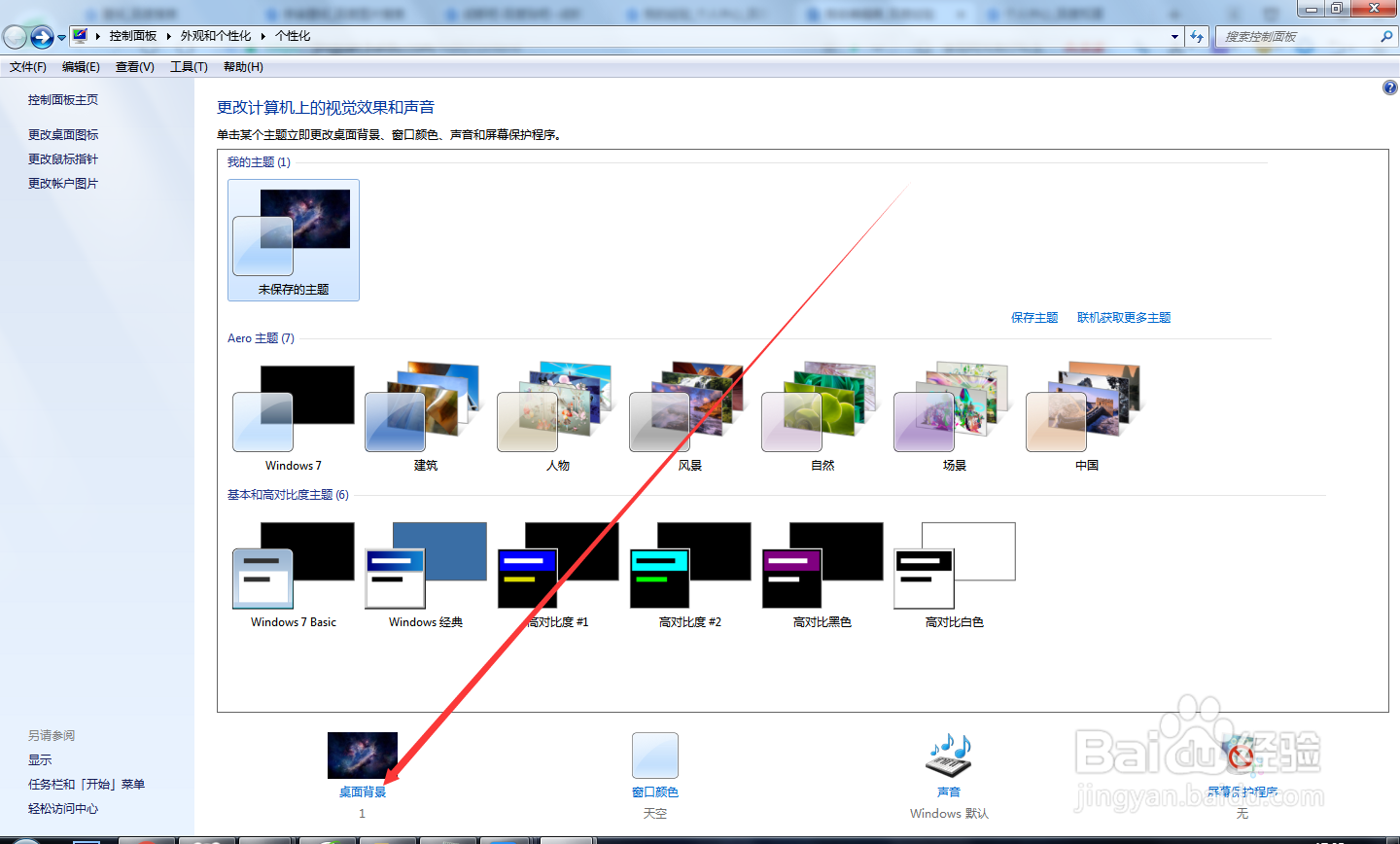Image resolution: width=1400 pixels, height=844 pixels.
Task: Expand the arrow before 控制面板 breadcrumb
Action: point(98,36)
